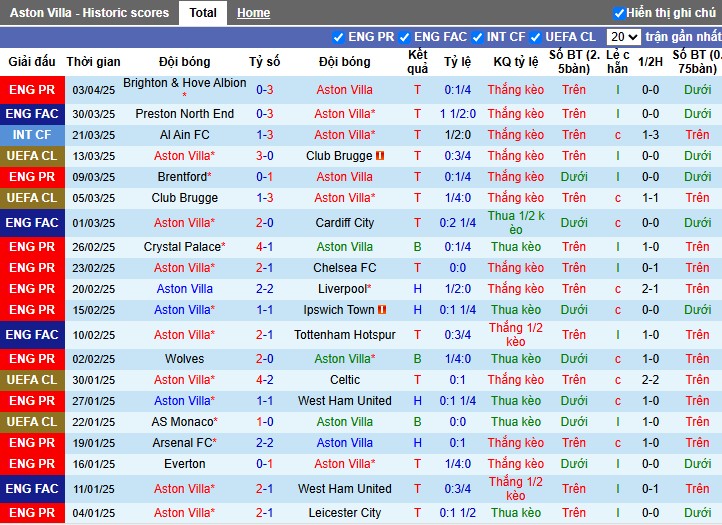Open Celtic team link
The height and width of the screenshot is (525, 722).
[345, 380]
